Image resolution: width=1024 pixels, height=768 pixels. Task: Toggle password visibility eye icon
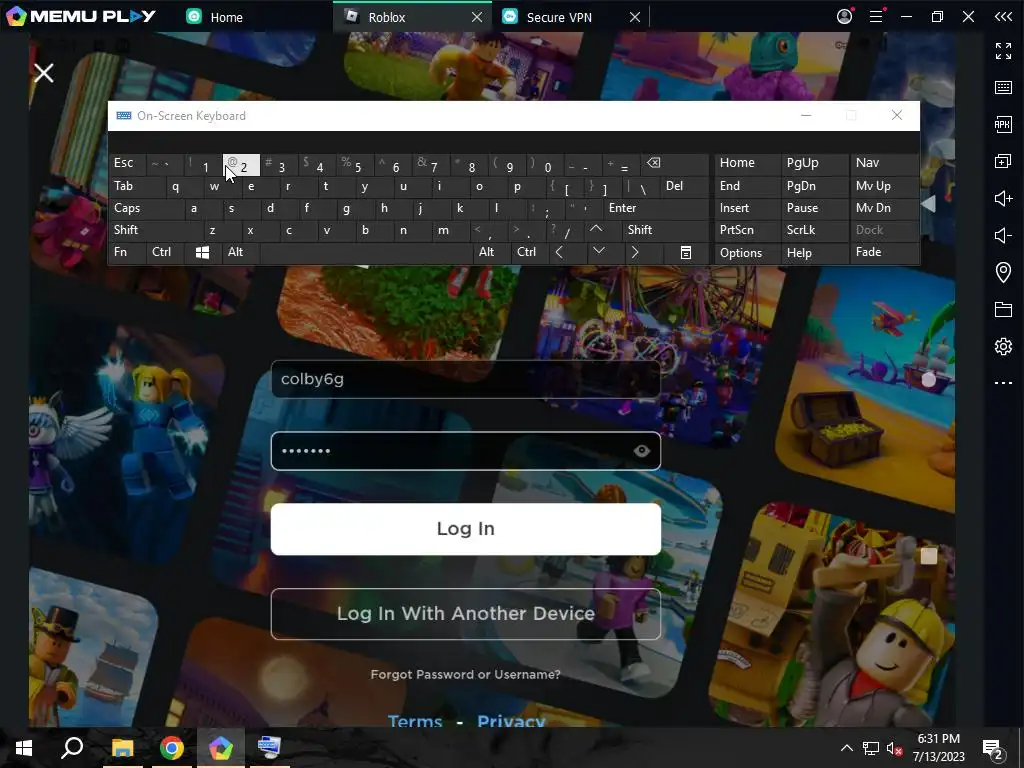[x=641, y=451]
